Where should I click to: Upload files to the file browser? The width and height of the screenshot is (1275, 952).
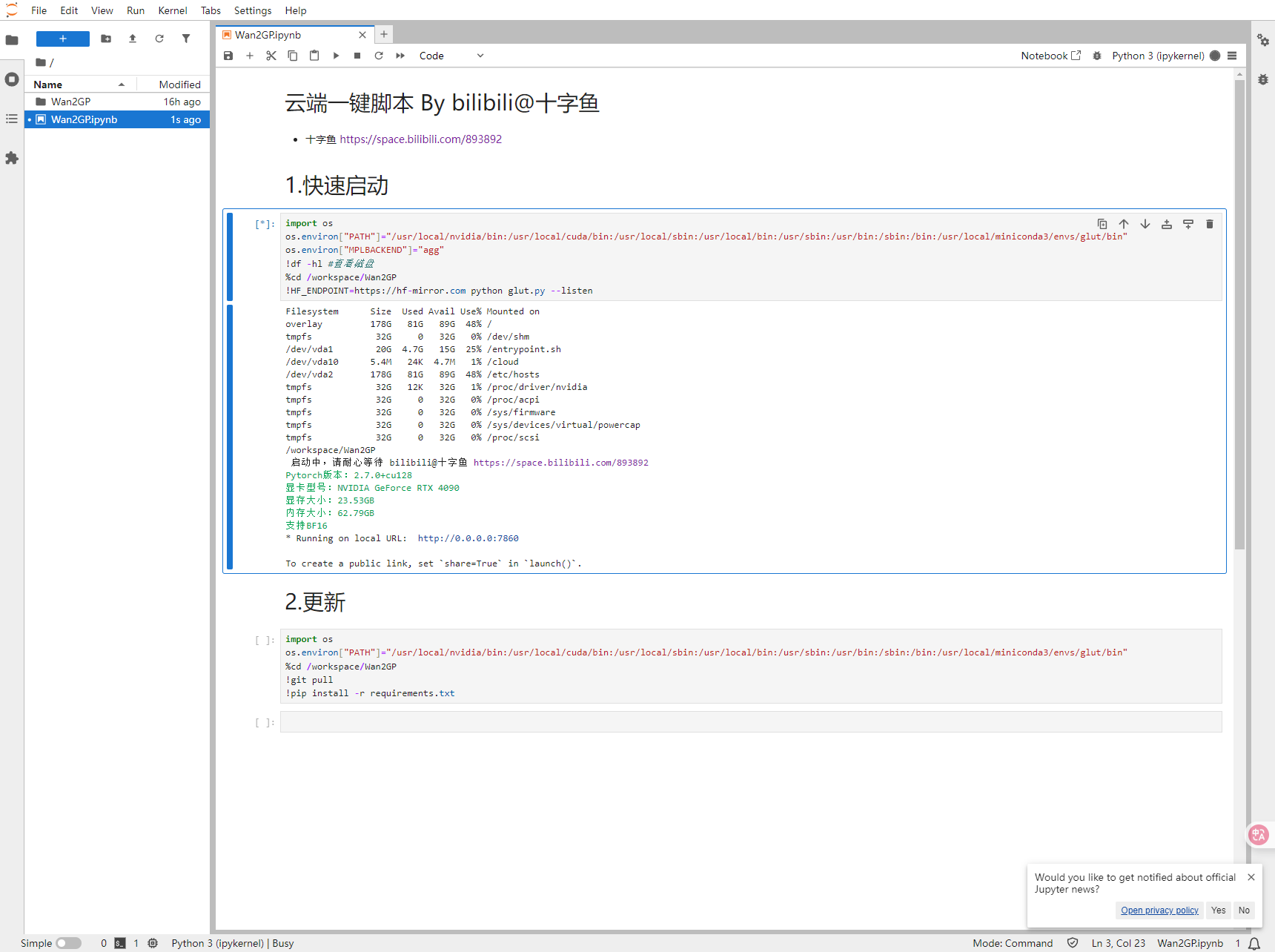133,39
